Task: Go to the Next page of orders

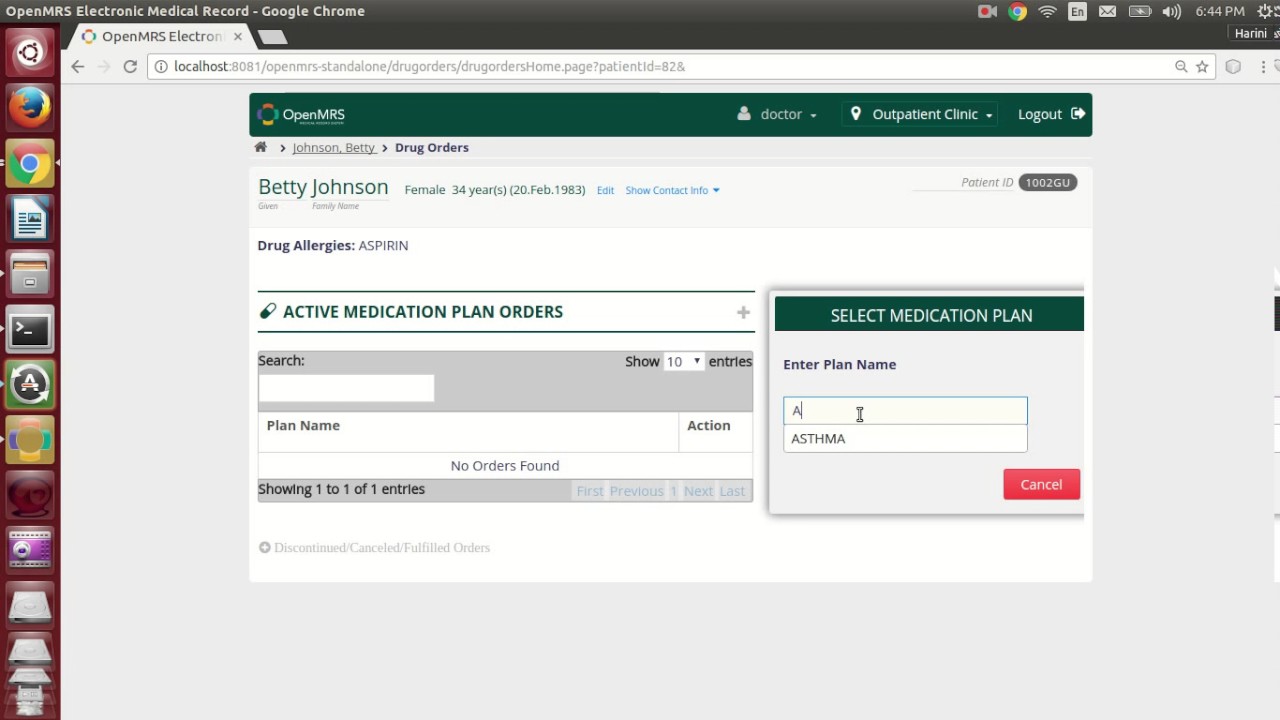Action: [698, 491]
